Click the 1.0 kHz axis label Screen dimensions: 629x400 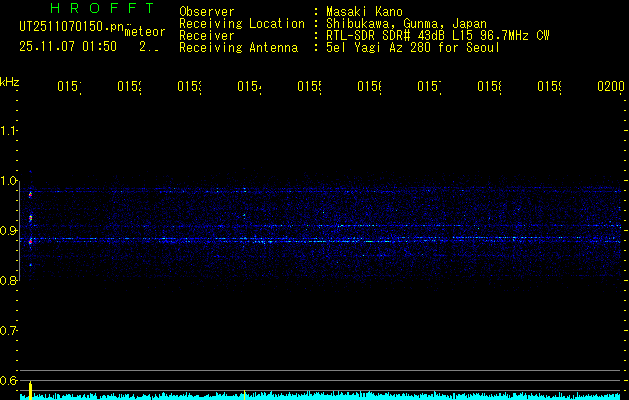(x=8, y=181)
